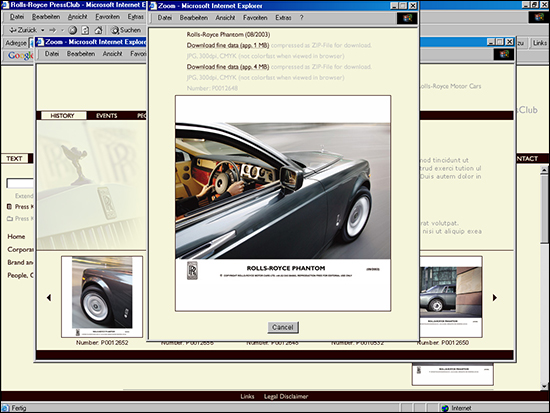Open Ansicht menu in the rear Zoom window

pyautogui.click(x=112, y=54)
